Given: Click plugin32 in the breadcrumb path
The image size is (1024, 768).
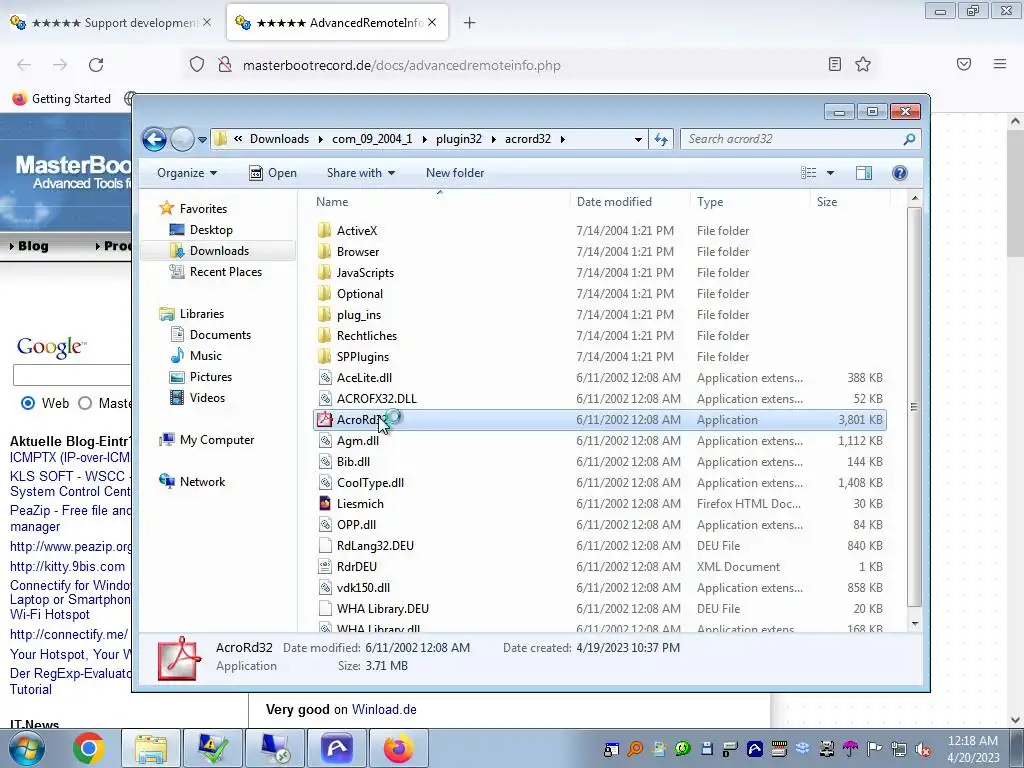Looking at the screenshot, I should click(x=458, y=138).
